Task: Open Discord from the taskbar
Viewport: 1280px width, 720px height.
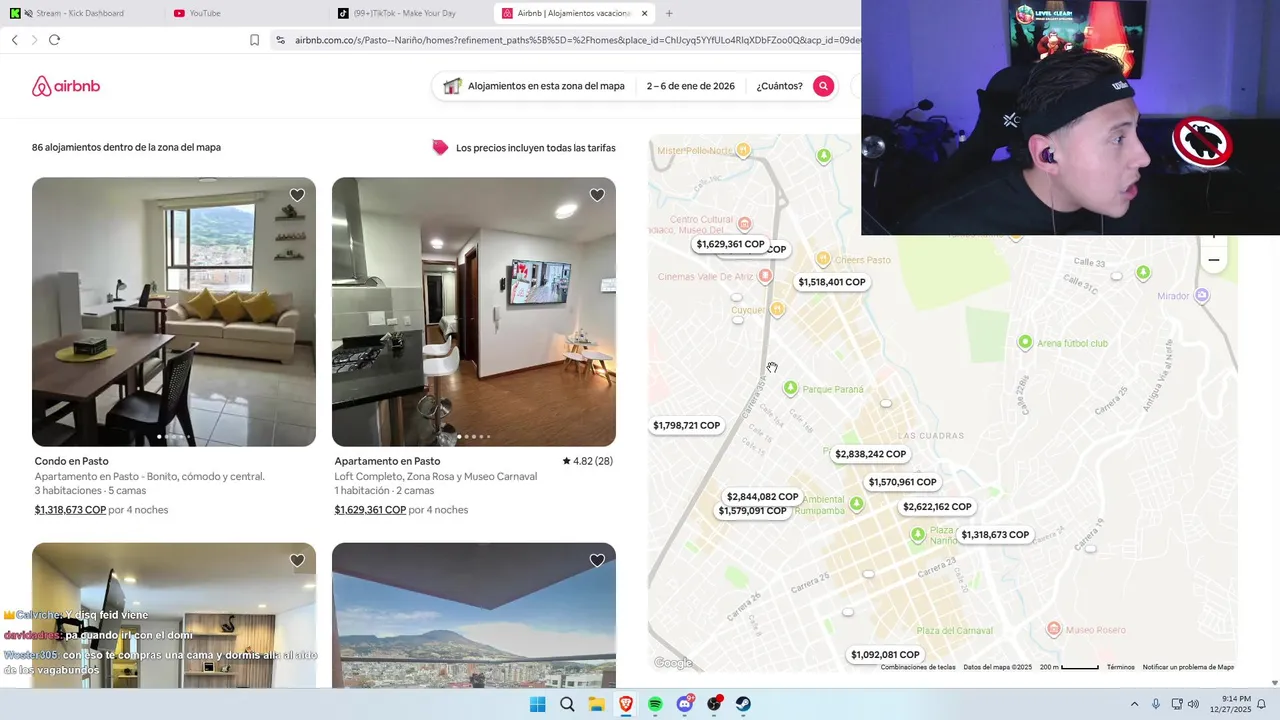Action: (x=685, y=704)
